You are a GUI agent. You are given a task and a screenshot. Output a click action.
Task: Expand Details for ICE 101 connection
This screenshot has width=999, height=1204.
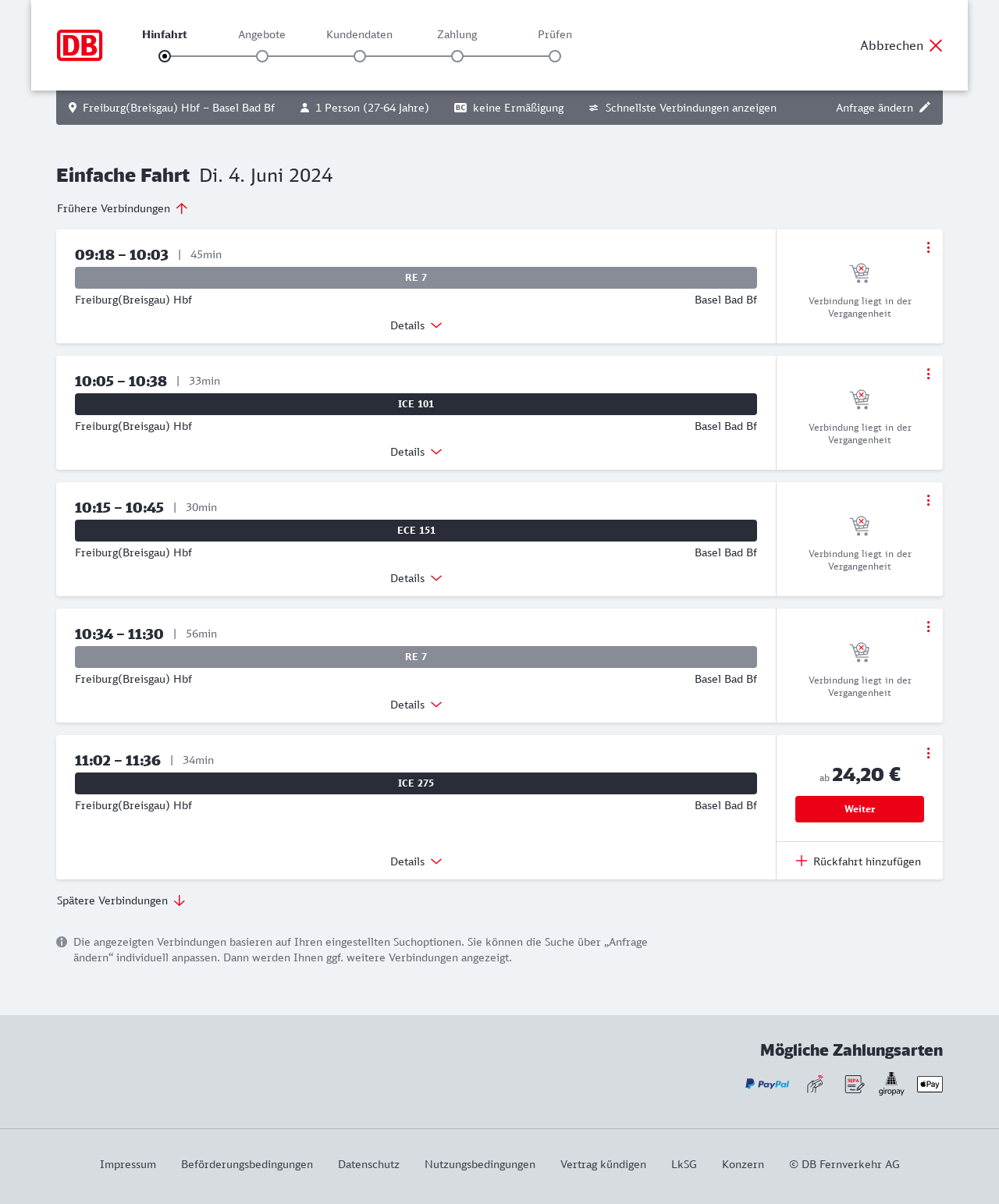(416, 452)
